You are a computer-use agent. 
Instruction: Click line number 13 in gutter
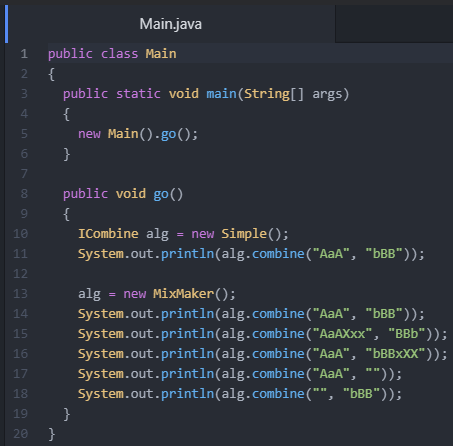click(20, 294)
